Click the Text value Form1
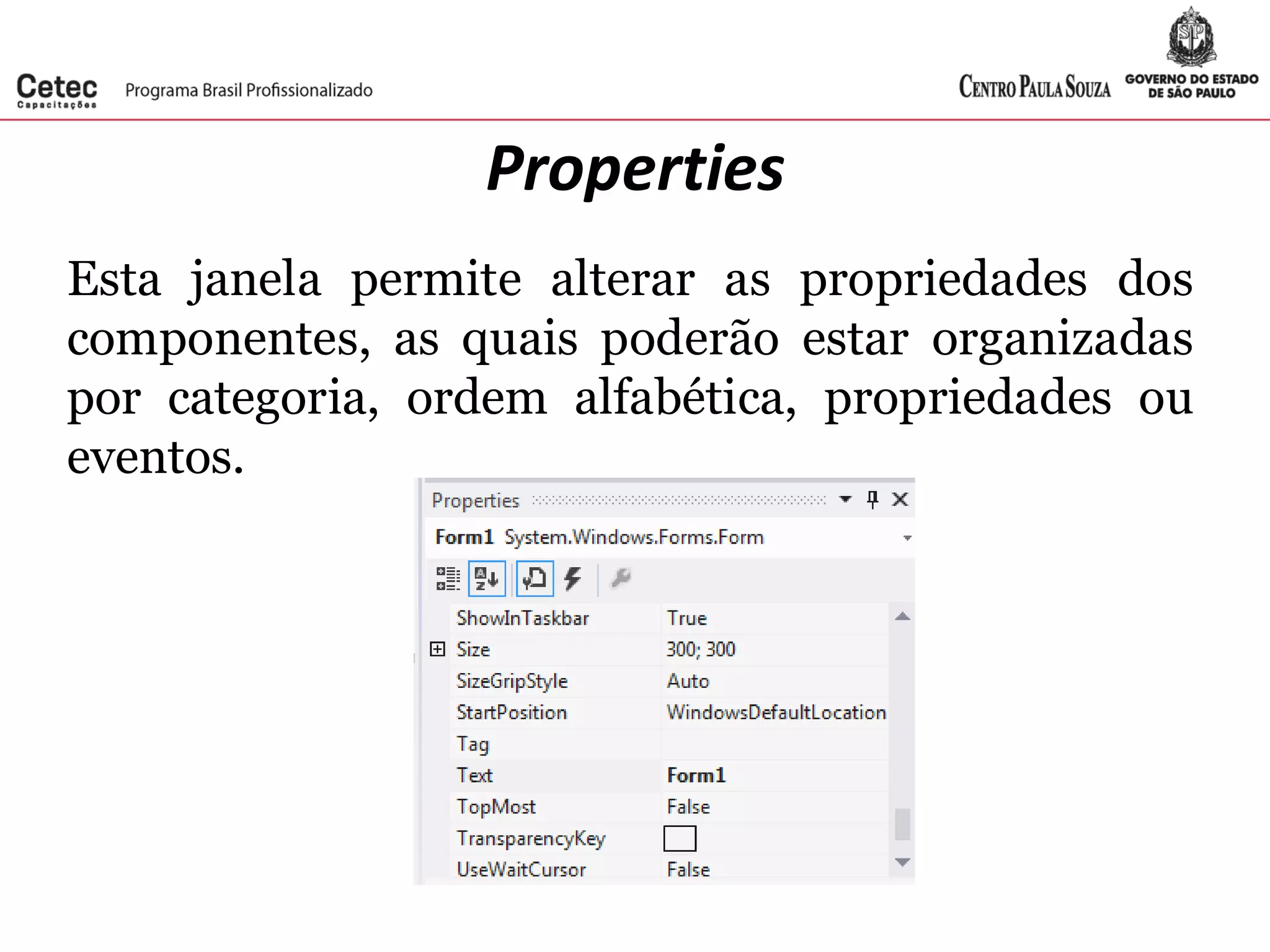 pyautogui.click(x=696, y=776)
